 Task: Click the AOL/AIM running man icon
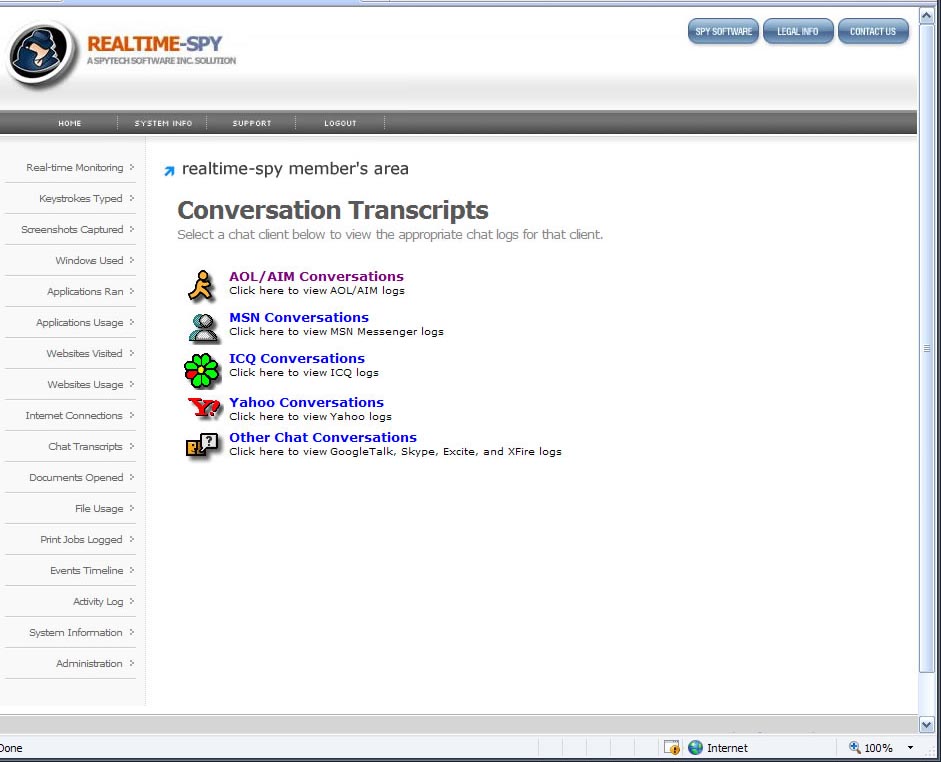point(201,285)
